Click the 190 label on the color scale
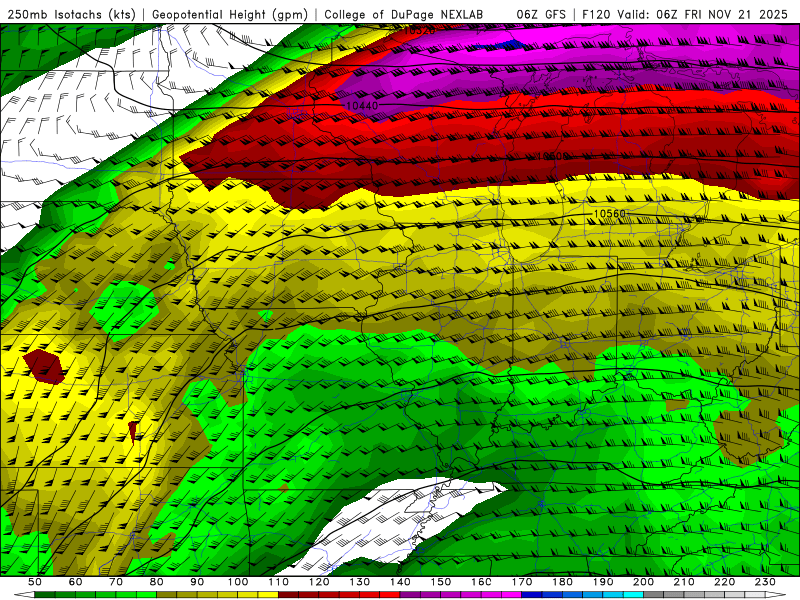The image size is (800, 600). click(603, 582)
